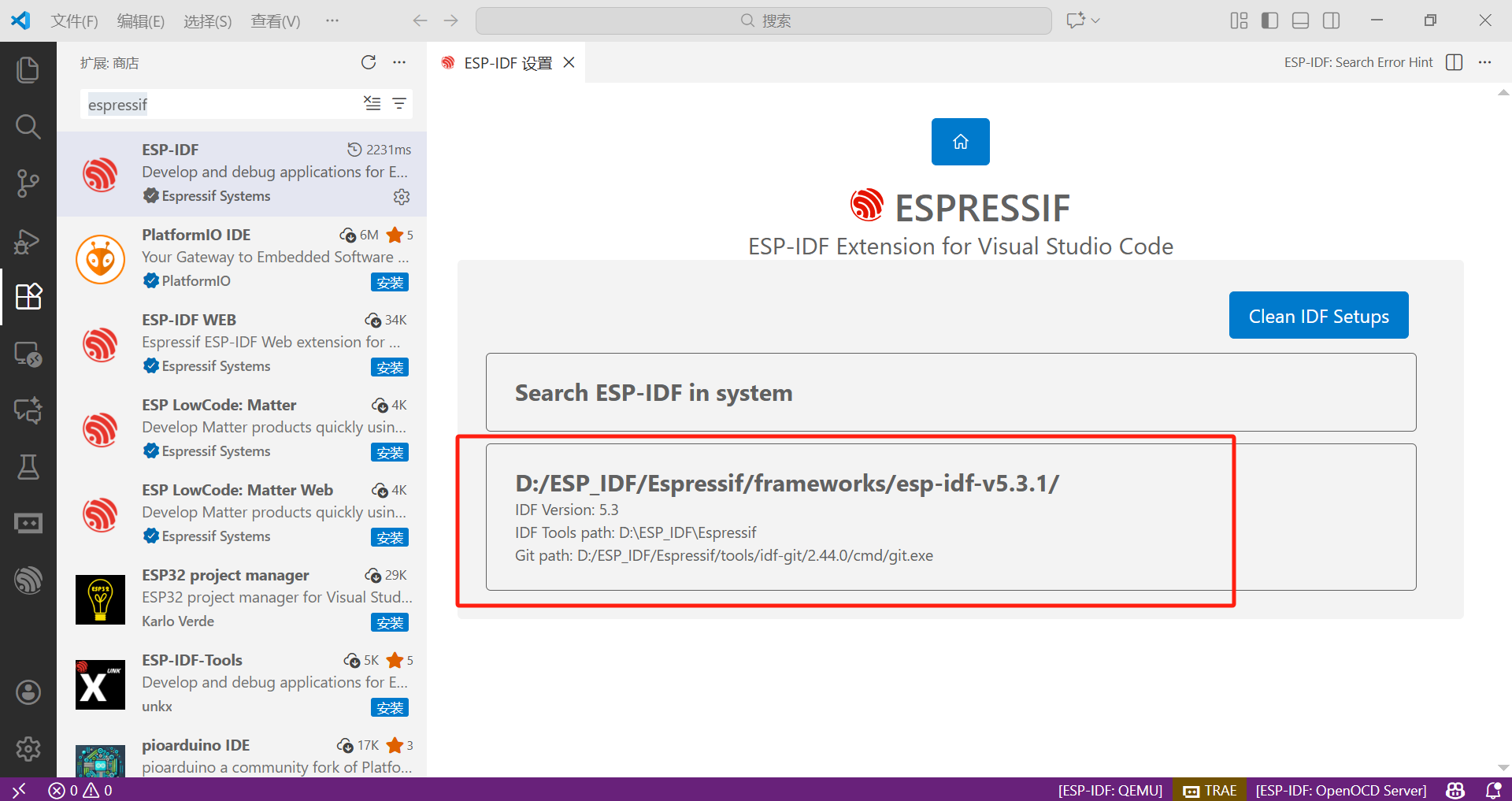Open editor more actions ellipsis menu
This screenshot has width=1512, height=801.
[1484, 62]
